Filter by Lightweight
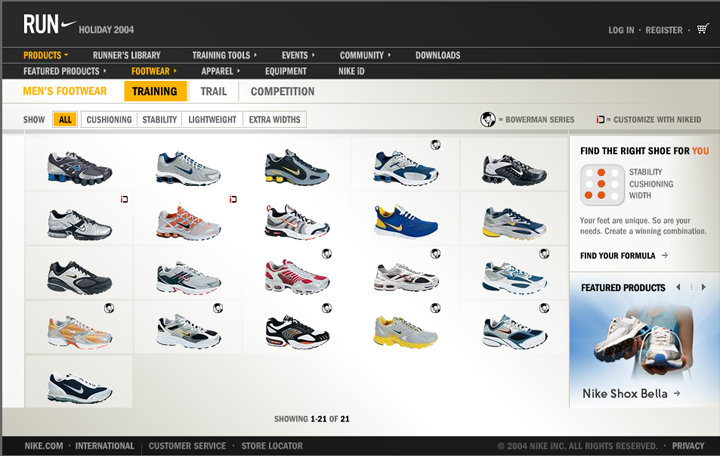 212,120
